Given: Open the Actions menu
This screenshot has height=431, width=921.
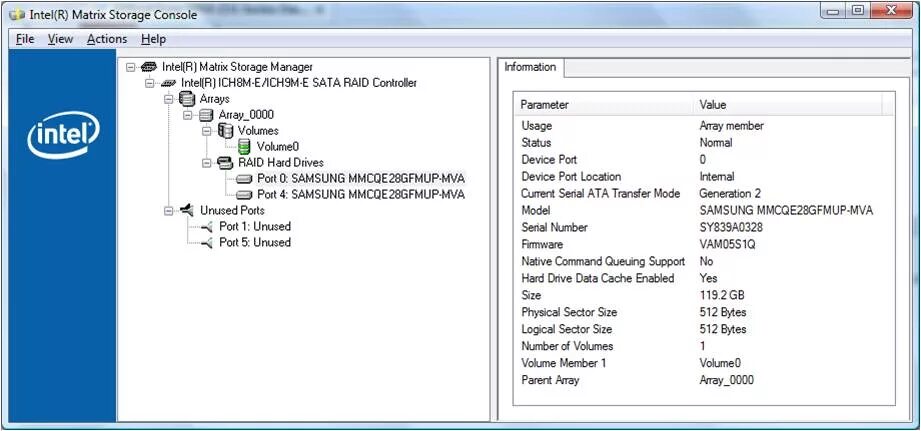Looking at the screenshot, I should click(107, 39).
